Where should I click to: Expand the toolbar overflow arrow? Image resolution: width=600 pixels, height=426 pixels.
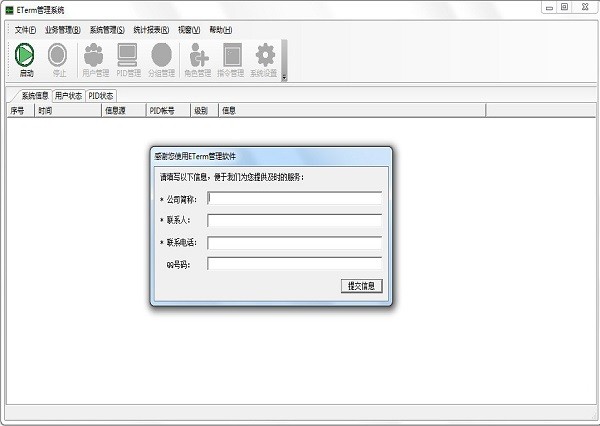tap(284, 76)
